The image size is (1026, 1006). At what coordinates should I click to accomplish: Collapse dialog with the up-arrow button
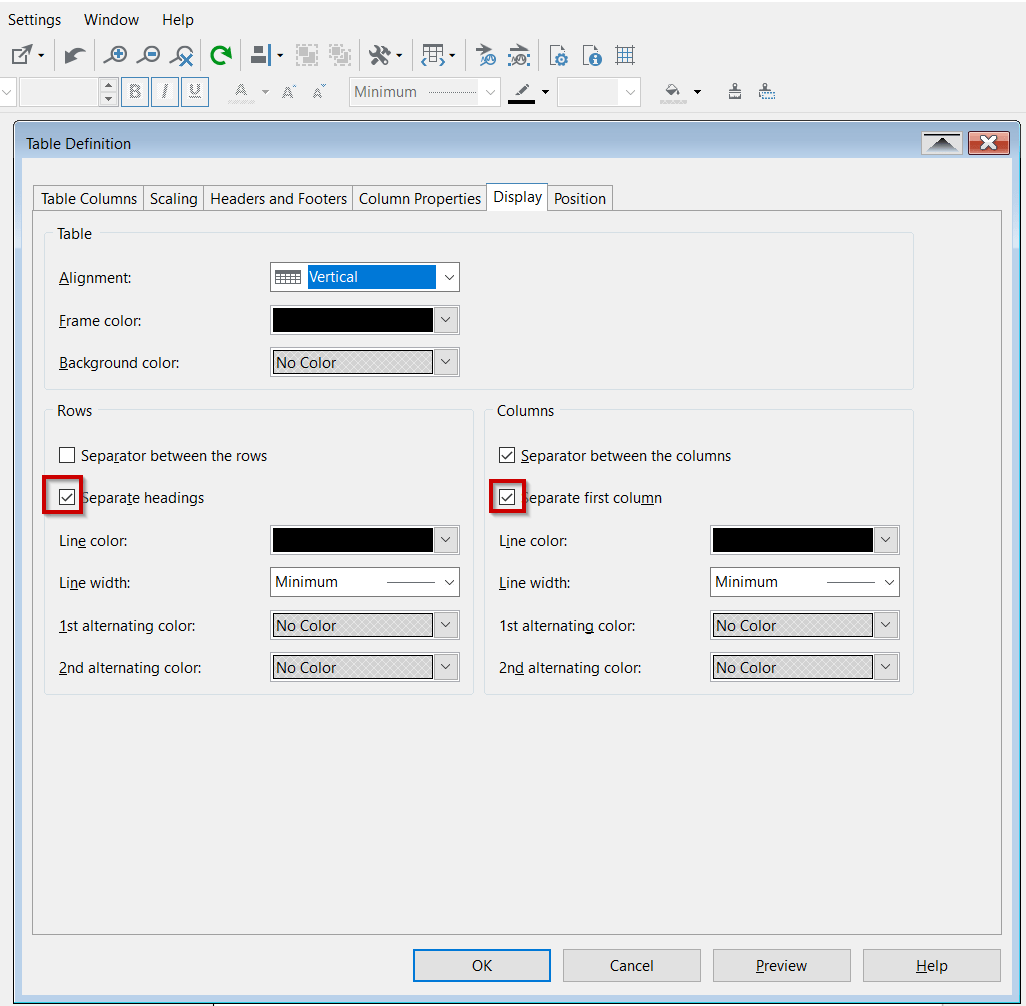[x=942, y=143]
